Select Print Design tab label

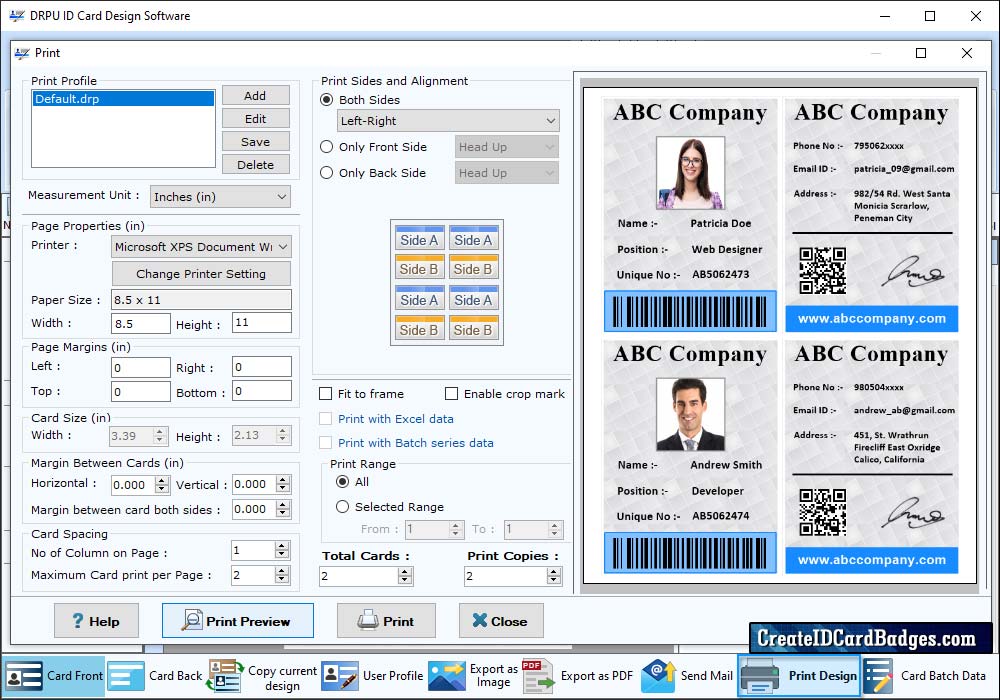[x=823, y=676]
